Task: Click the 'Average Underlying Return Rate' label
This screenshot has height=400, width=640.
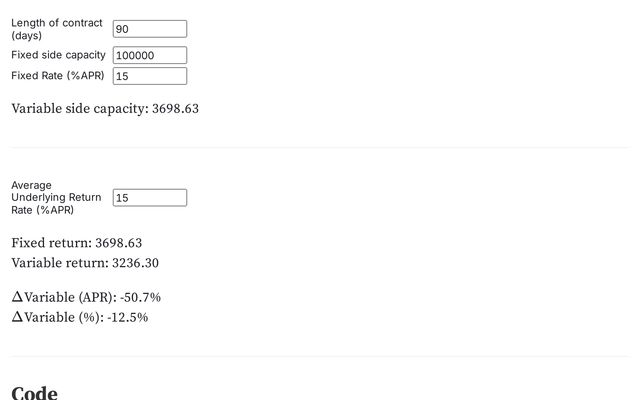Action: pyautogui.click(x=56, y=198)
